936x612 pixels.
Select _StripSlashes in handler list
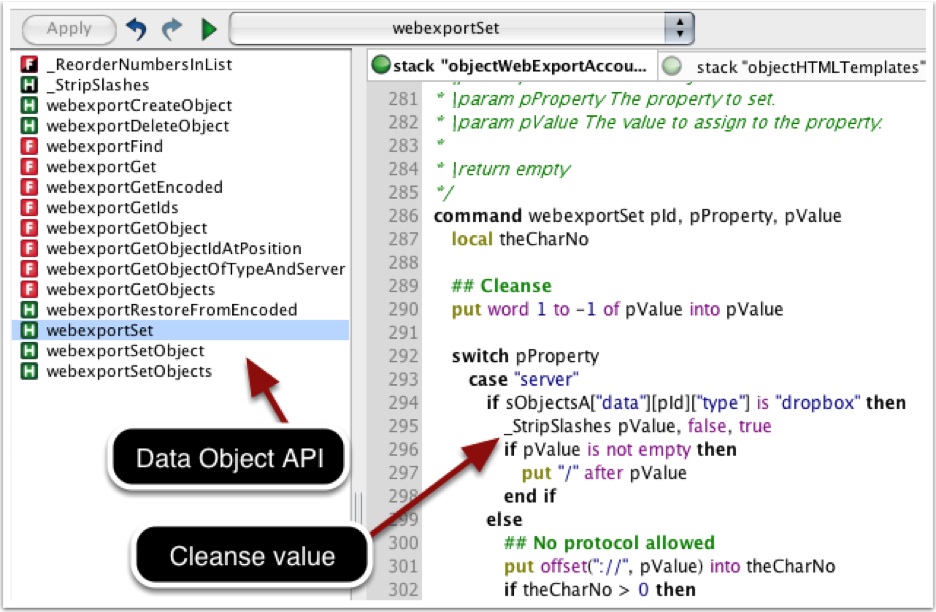click(x=98, y=85)
